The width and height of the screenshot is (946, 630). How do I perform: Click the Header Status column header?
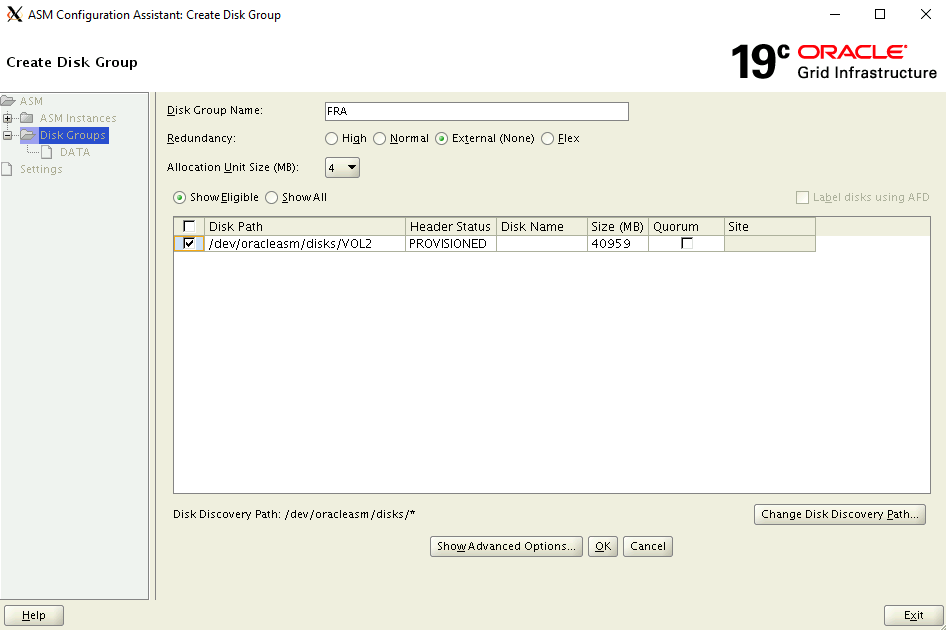point(451,226)
